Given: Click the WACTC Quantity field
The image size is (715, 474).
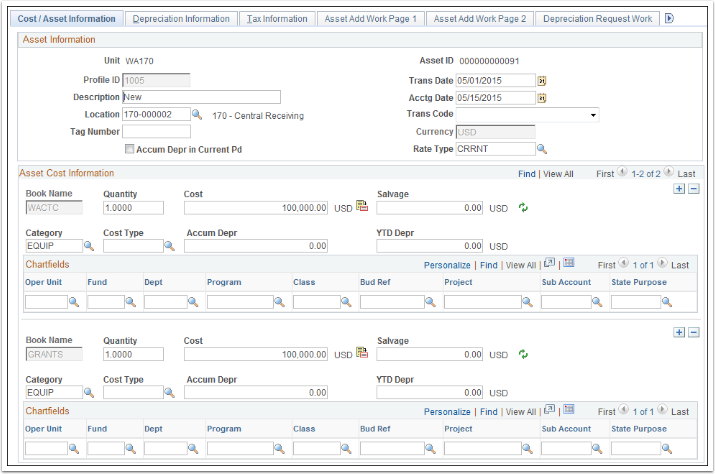Looking at the screenshot, I should (x=133, y=208).
